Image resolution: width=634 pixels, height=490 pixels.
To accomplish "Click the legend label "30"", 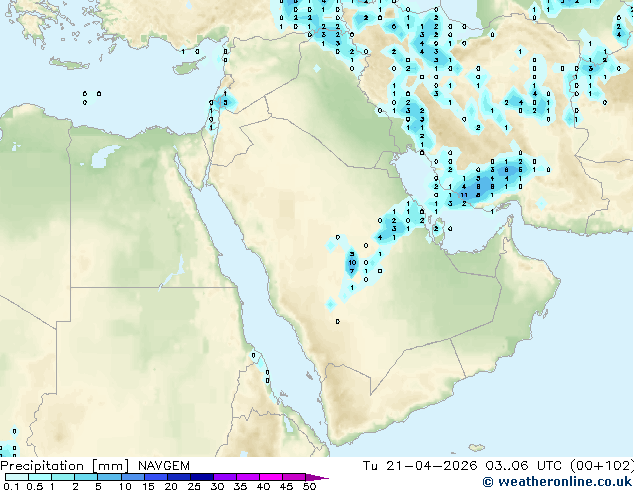I will click(217, 486).
